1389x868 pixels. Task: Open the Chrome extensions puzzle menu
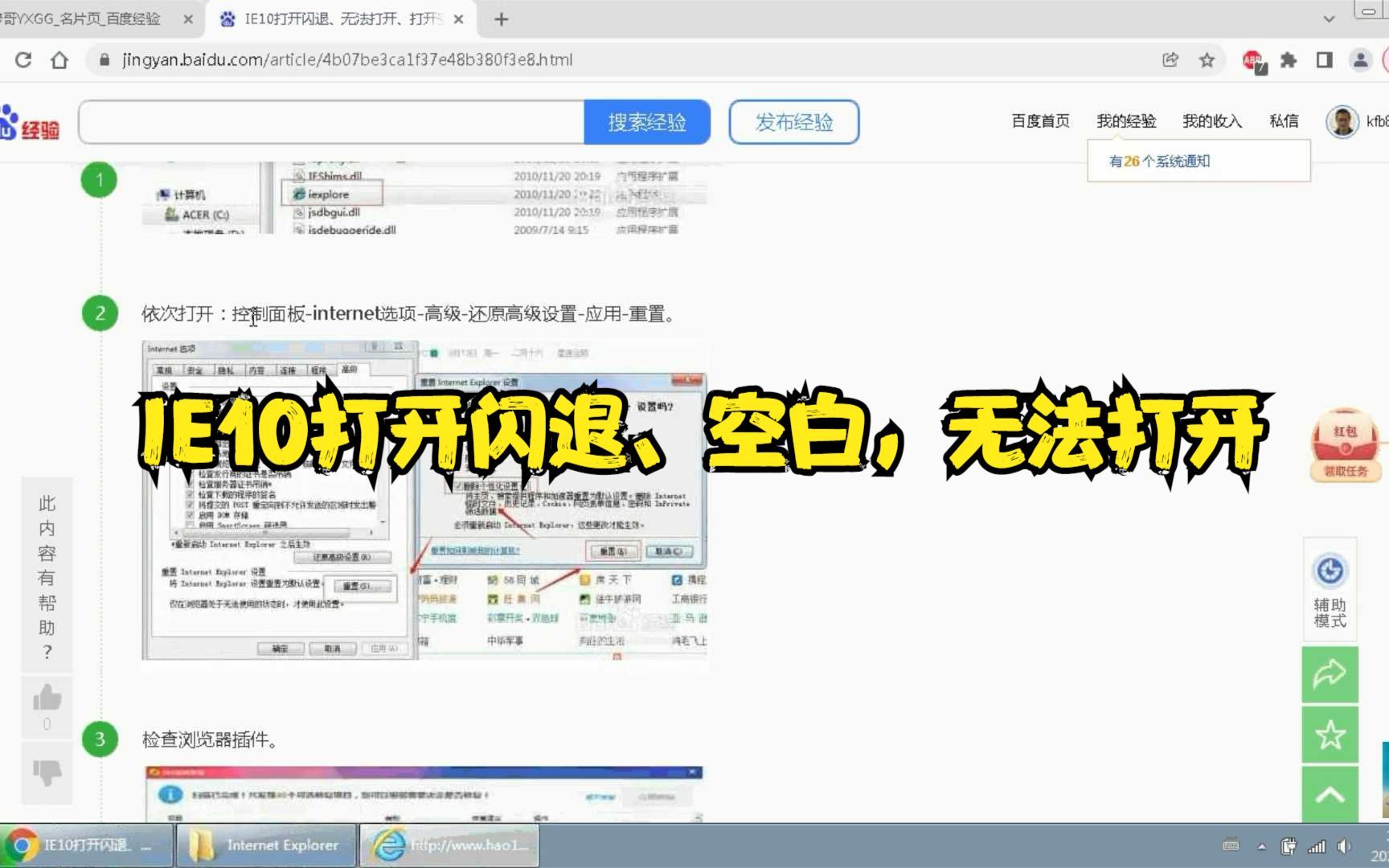tap(1289, 59)
